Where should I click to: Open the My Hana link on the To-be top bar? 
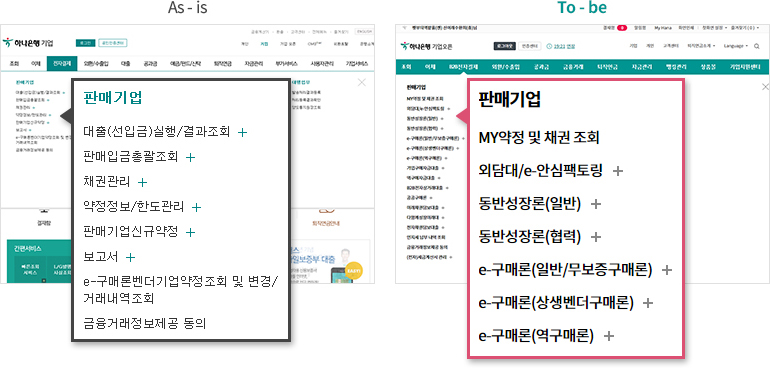click(663, 28)
